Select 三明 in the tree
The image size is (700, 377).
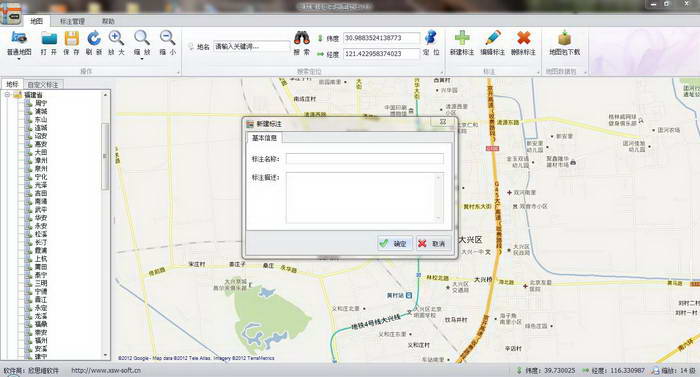pos(41,283)
